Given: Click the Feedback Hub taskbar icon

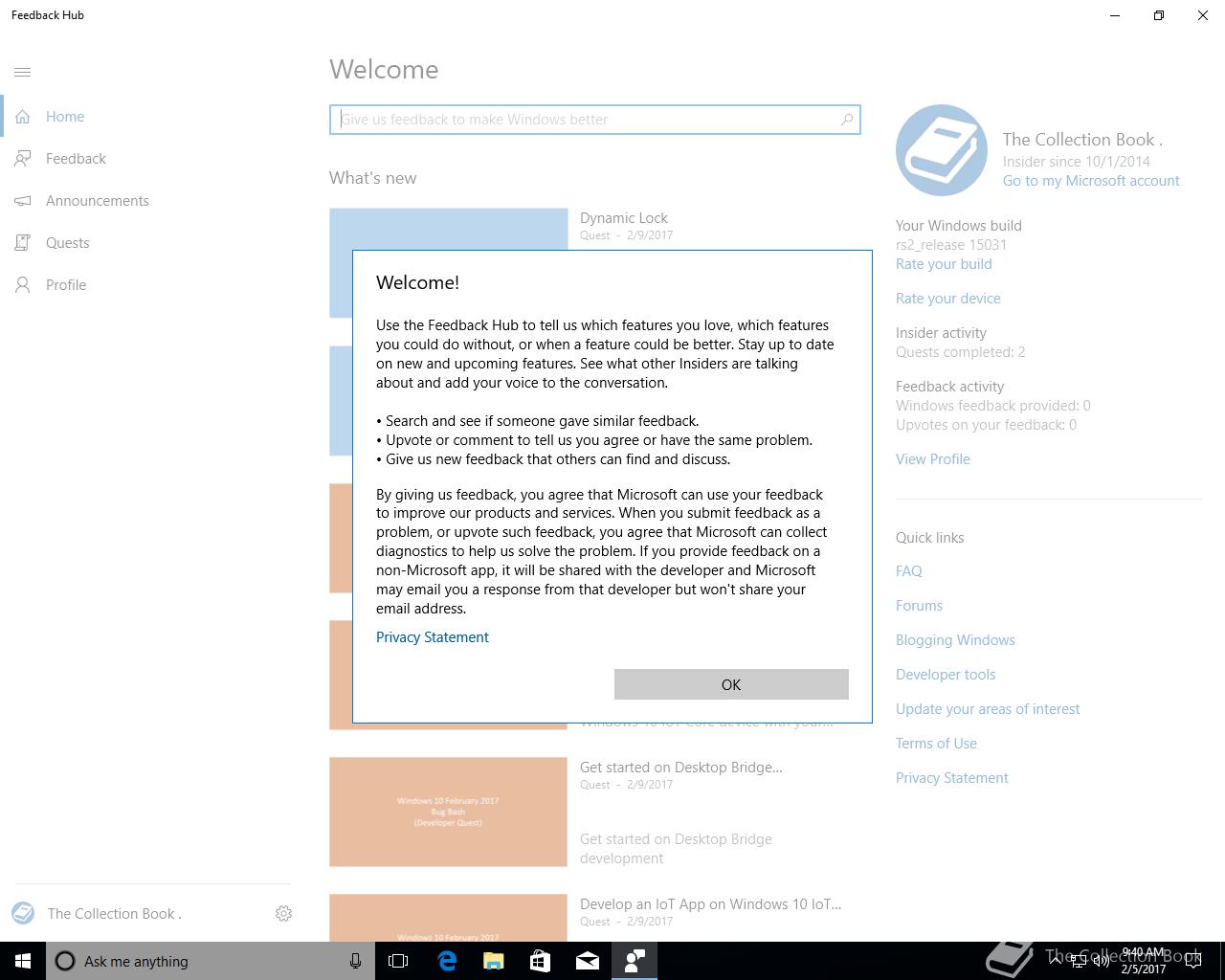Looking at the screenshot, I should click(635, 961).
